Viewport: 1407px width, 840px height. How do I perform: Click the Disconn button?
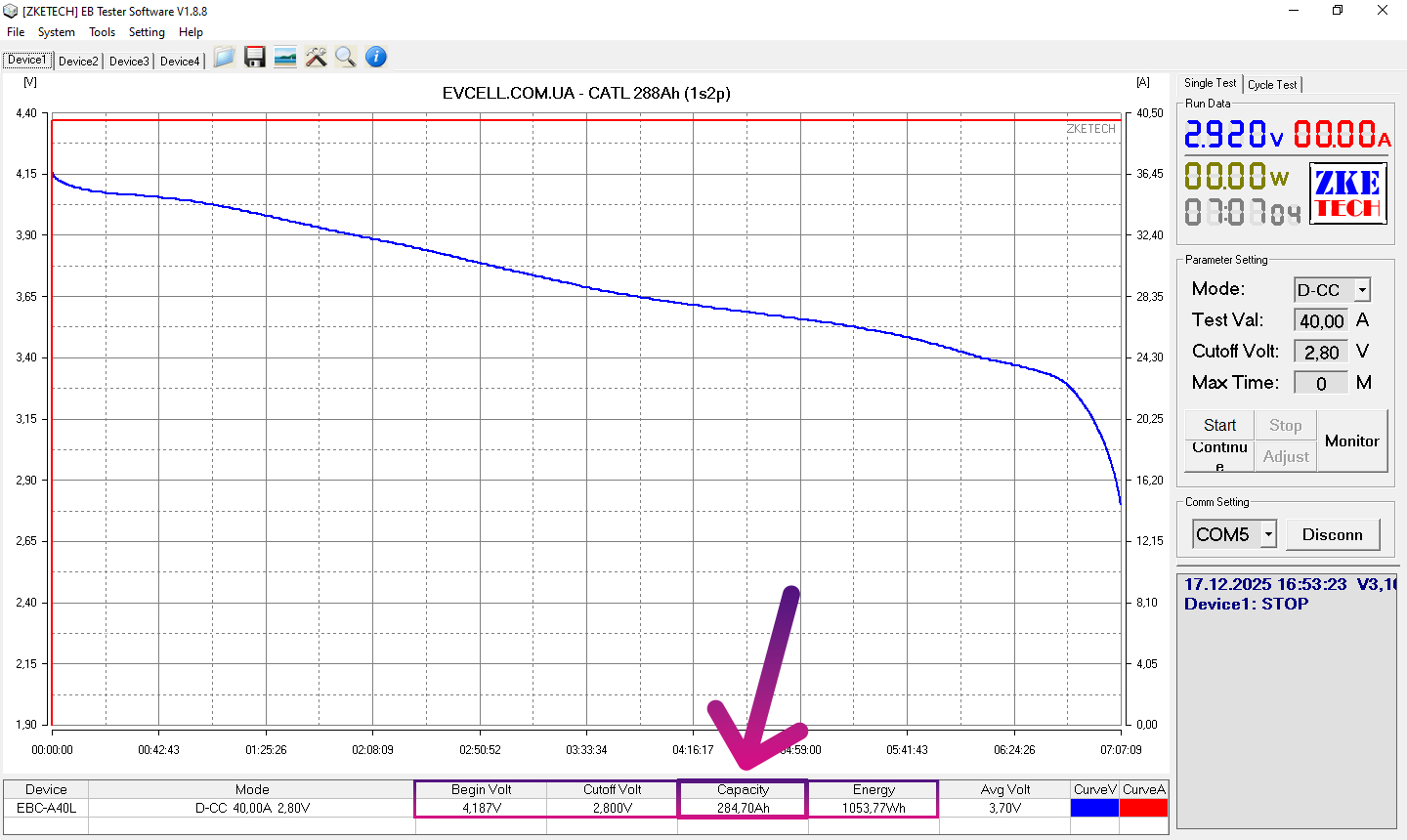[x=1332, y=534]
